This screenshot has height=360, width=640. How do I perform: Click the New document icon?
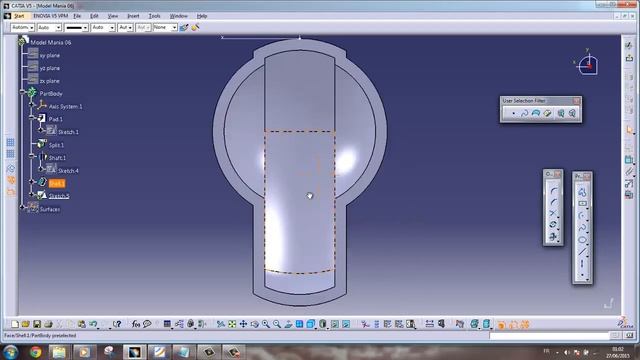pyautogui.click(x=15, y=324)
